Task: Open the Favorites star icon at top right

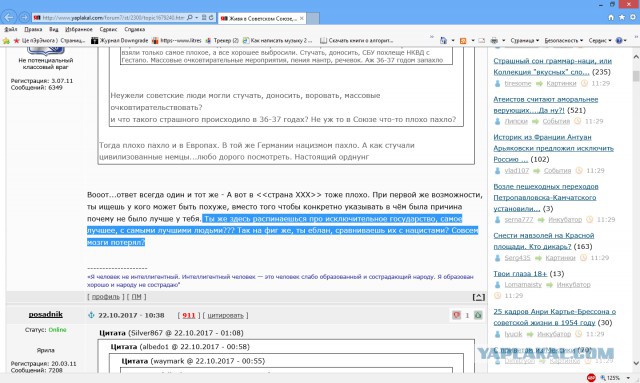Action: pos(622,17)
